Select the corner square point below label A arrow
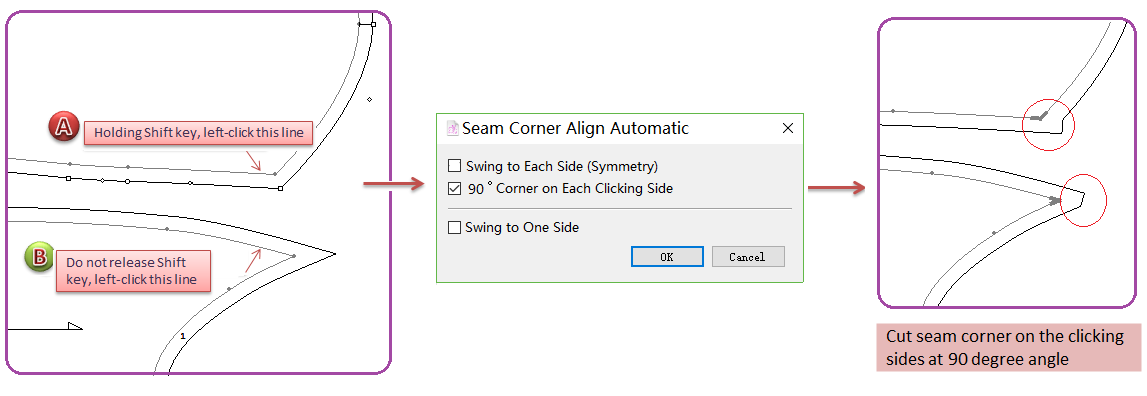 pyautogui.click(x=281, y=189)
